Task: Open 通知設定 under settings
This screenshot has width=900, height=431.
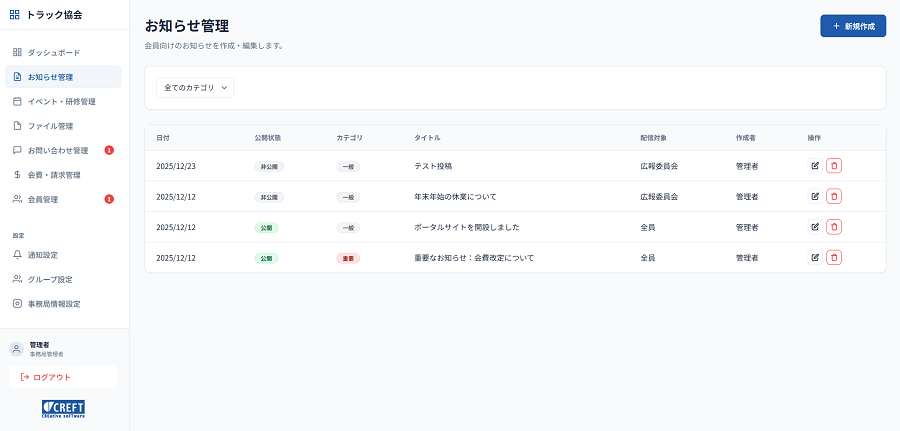Action: [43, 255]
